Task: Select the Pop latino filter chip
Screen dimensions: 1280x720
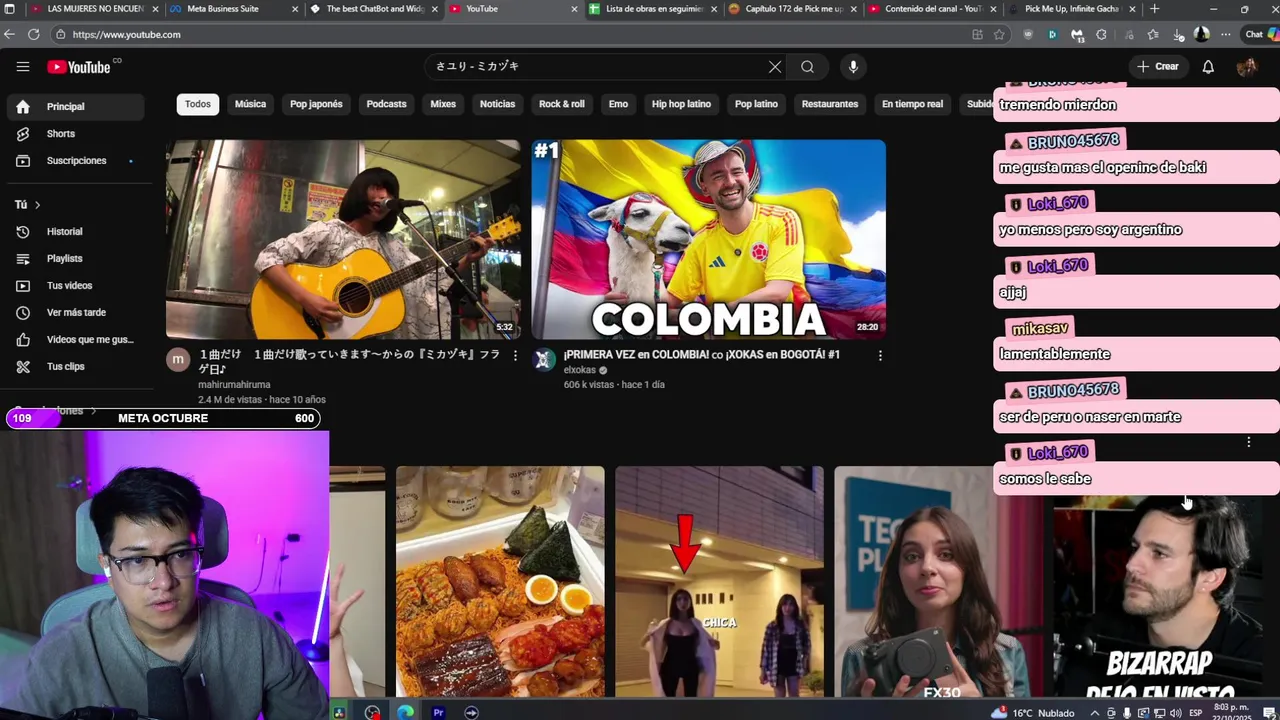Action: 756,104
